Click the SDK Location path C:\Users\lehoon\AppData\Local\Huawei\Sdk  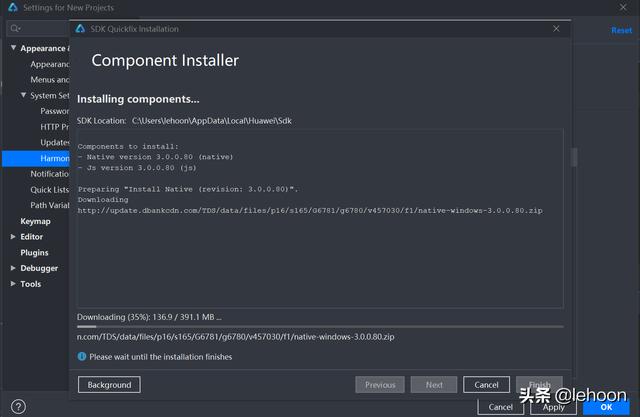[211, 121]
